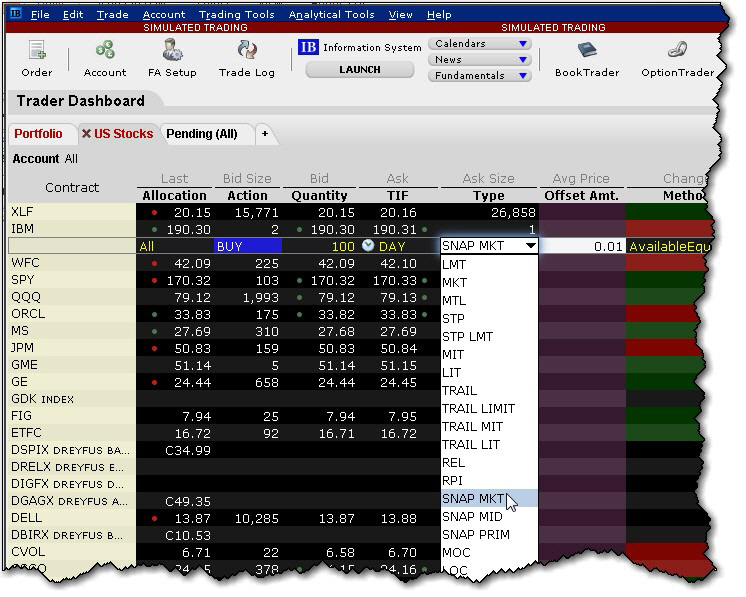Click the IB Information System logo
Screen dimensions: 746x597
308,47
